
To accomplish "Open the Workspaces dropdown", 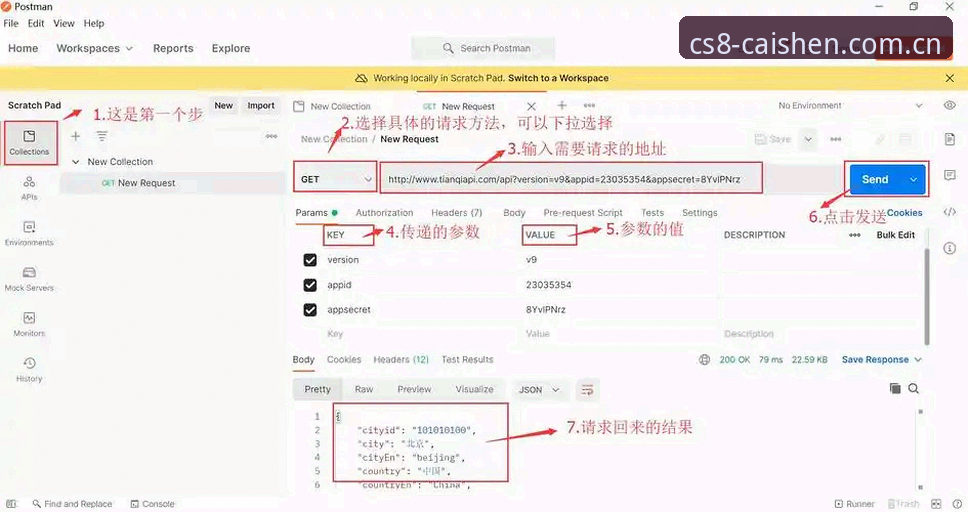I will 94,48.
